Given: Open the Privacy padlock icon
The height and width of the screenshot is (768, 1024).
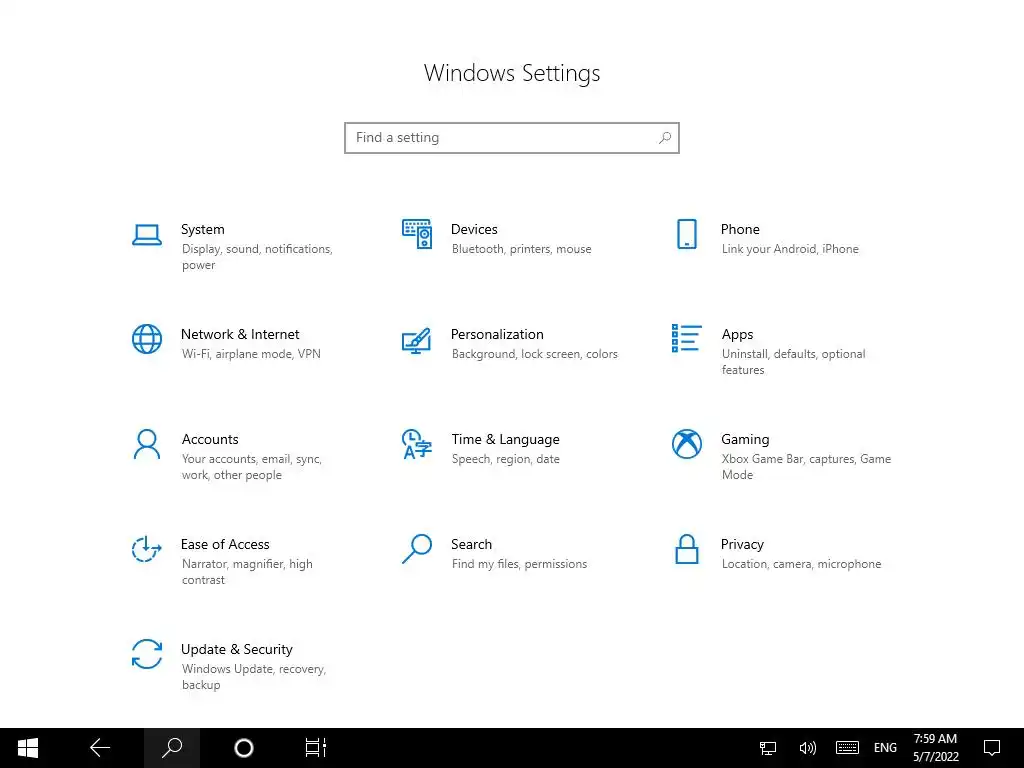Looking at the screenshot, I should click(x=687, y=549).
